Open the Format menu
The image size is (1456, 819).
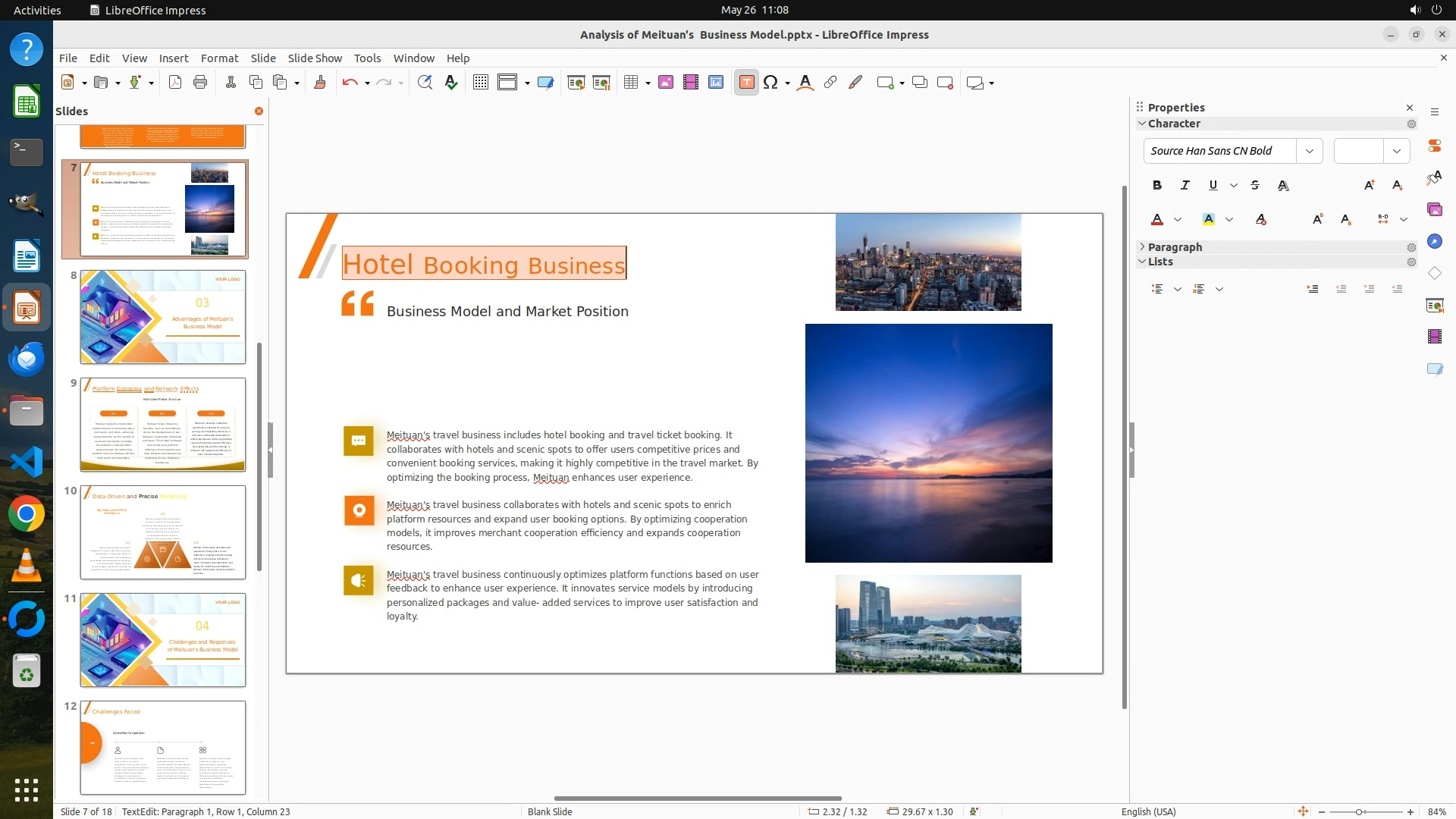click(x=219, y=58)
